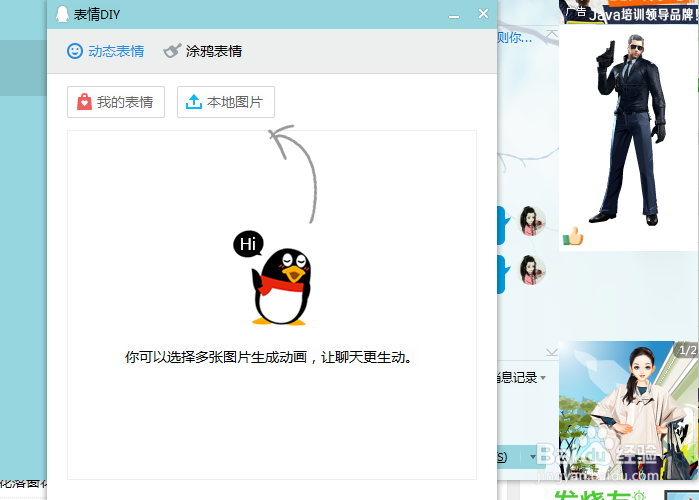Click the paintbrush icon of 涂鸦表情
The width and height of the screenshot is (699, 500).
(172, 51)
